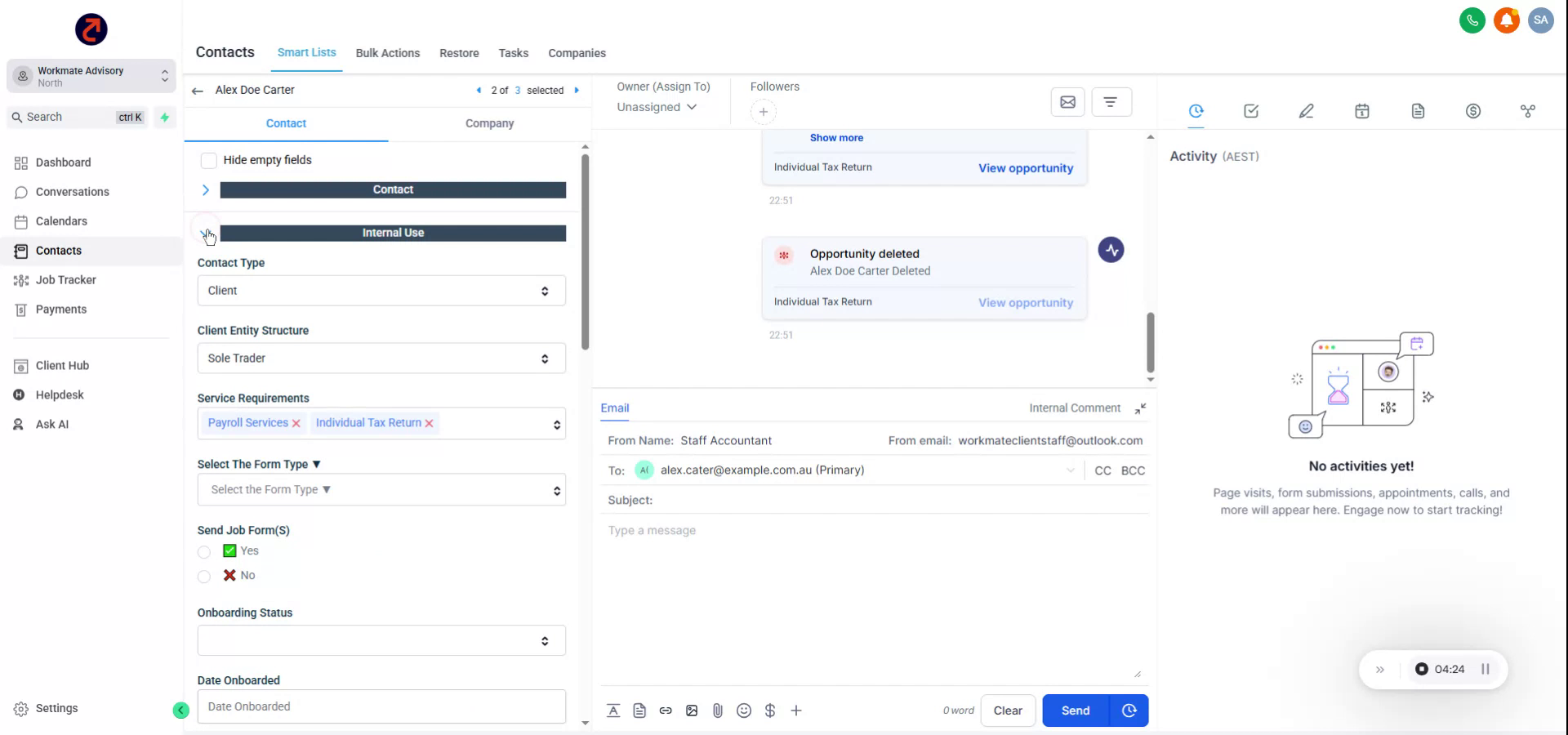This screenshot has height=735, width=1568.
Task: Open the Bulk Actions menu item
Action: (388, 53)
